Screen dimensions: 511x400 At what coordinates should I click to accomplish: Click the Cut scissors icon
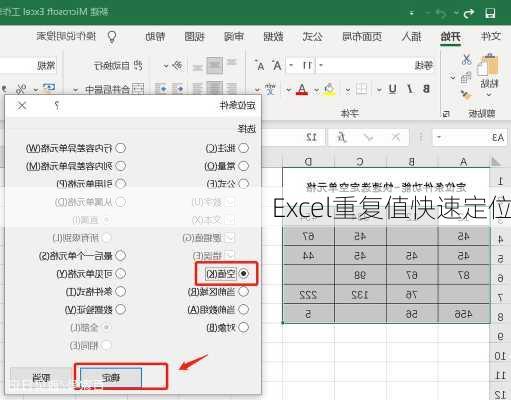point(466,60)
